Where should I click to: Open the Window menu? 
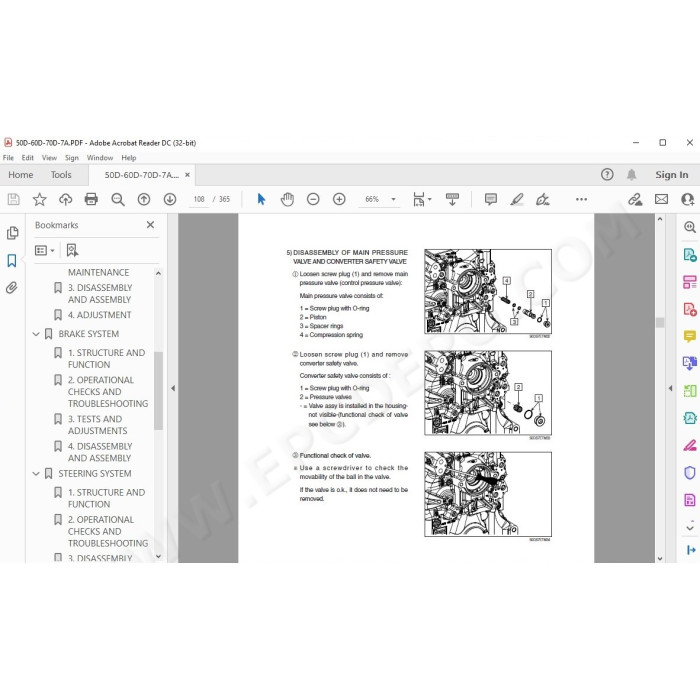pyautogui.click(x=100, y=158)
